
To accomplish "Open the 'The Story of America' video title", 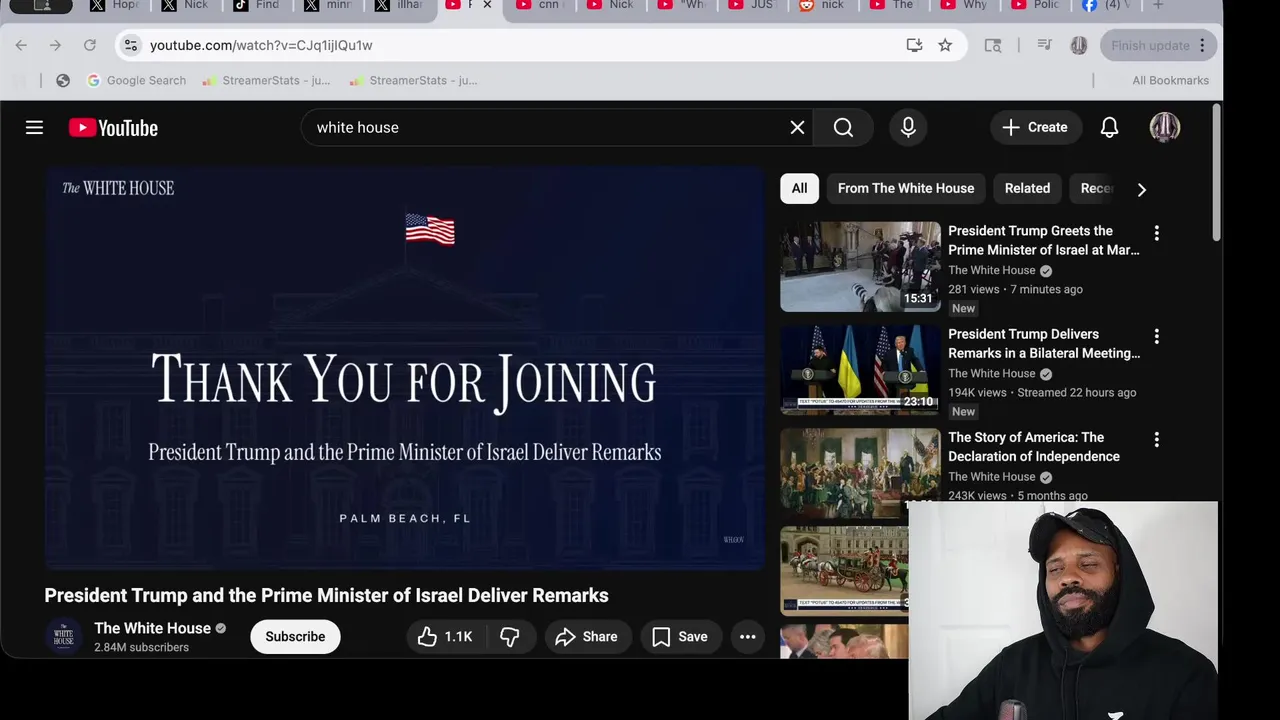I will (x=1034, y=446).
